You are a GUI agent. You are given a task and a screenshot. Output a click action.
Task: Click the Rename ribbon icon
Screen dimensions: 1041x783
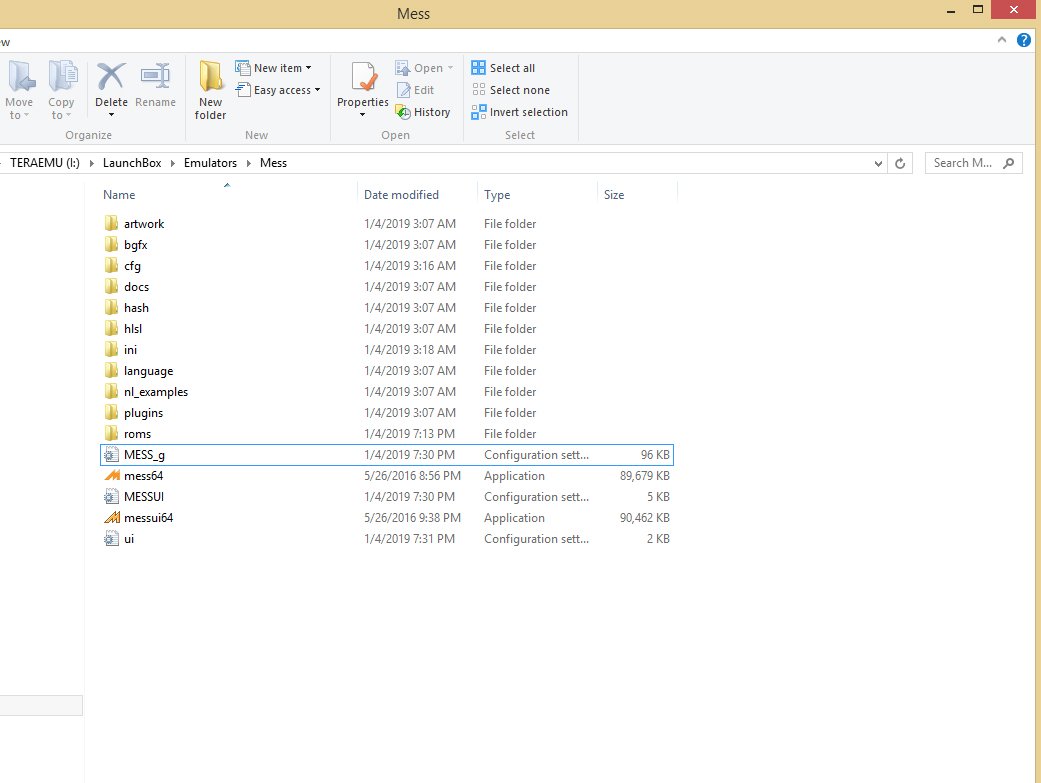pos(155,77)
